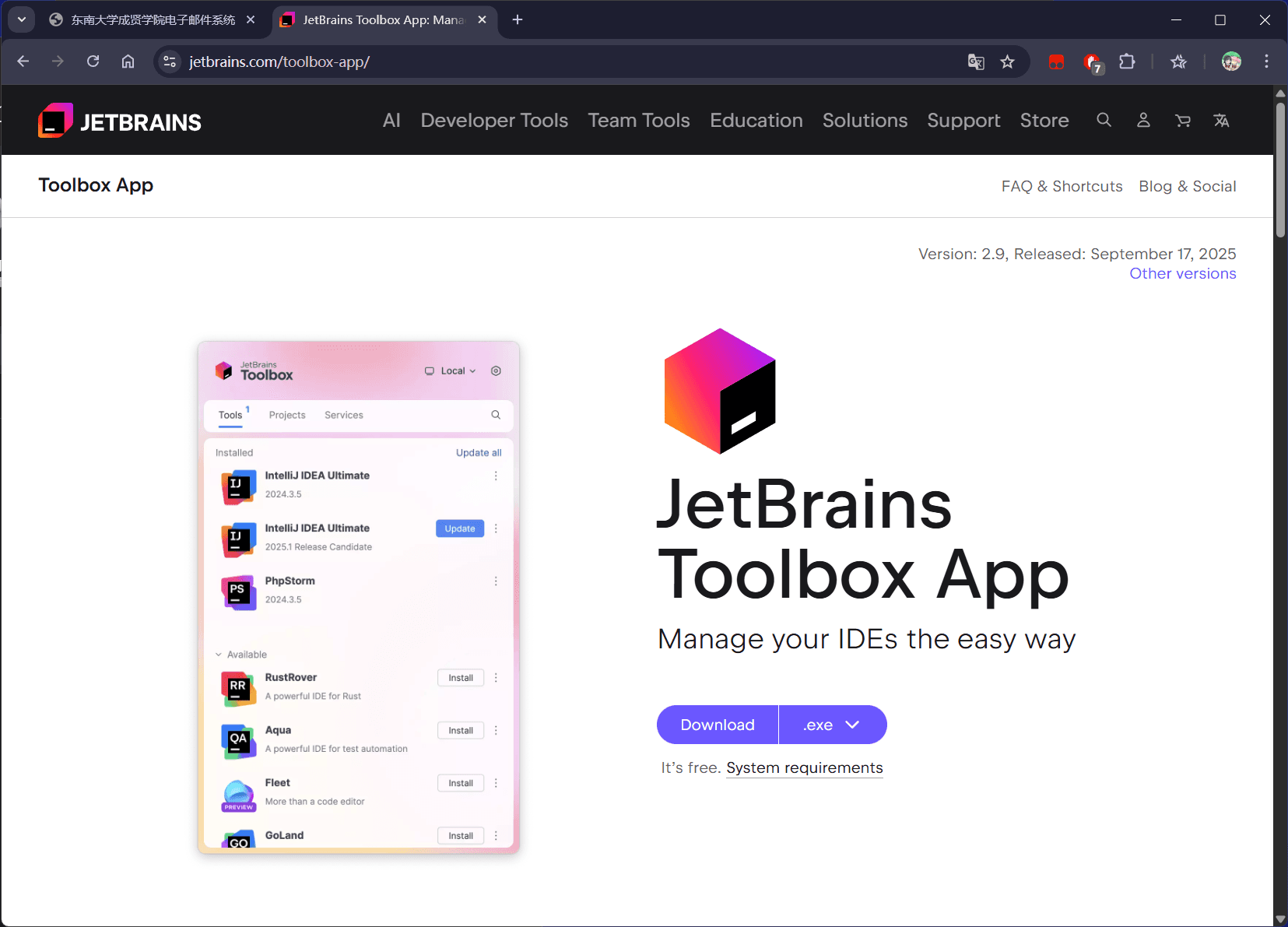
Task: Open the site search magnifier icon
Action: [1104, 120]
